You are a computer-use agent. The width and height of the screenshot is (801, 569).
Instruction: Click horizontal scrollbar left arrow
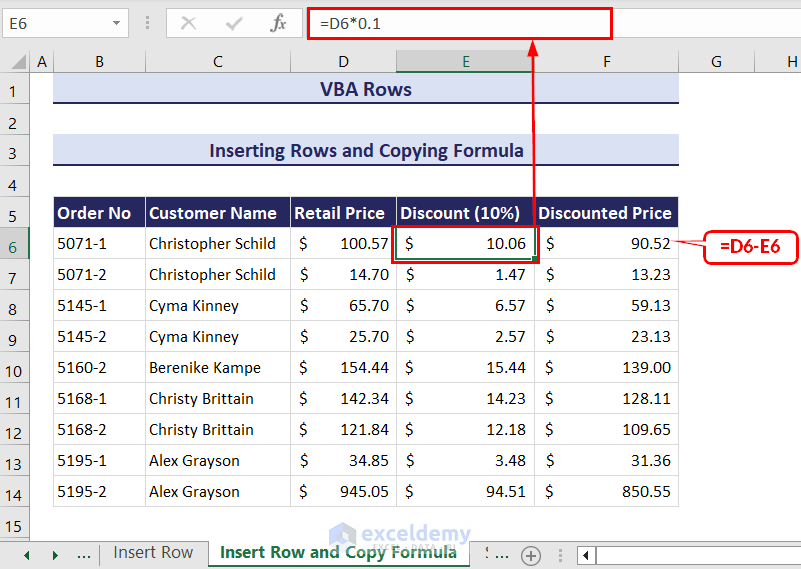586,555
